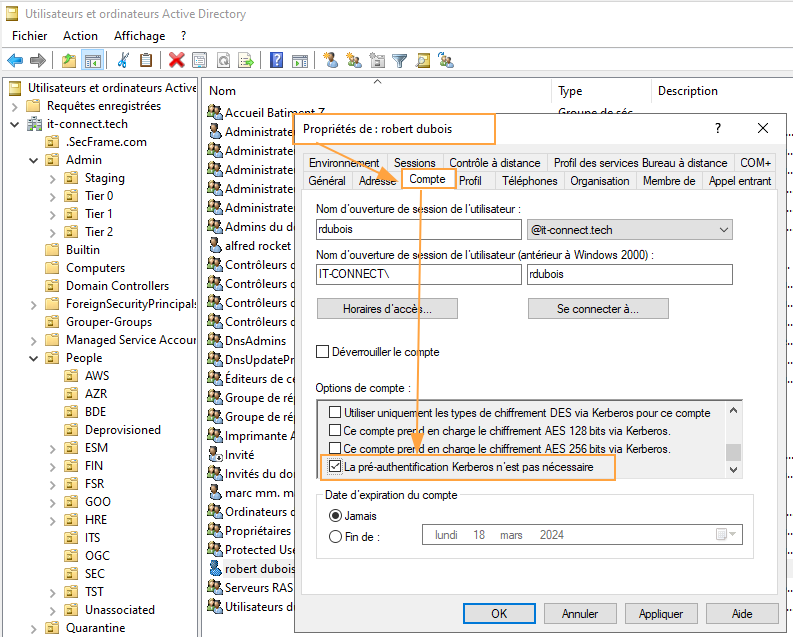Open the Organisation tab
This screenshot has width=793, height=637.
[x=600, y=180]
